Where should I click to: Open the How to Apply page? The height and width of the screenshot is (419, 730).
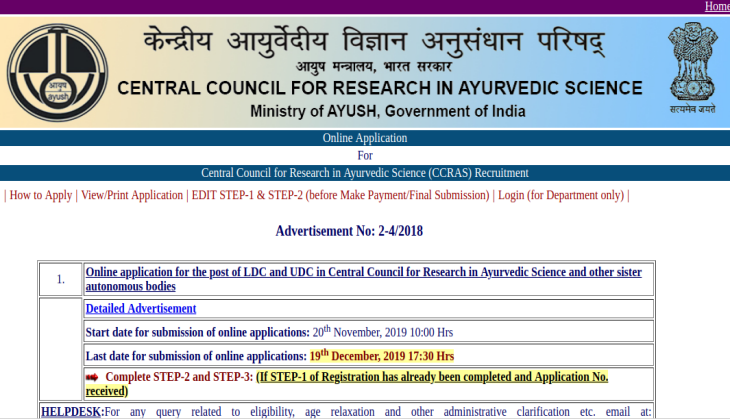coord(41,195)
